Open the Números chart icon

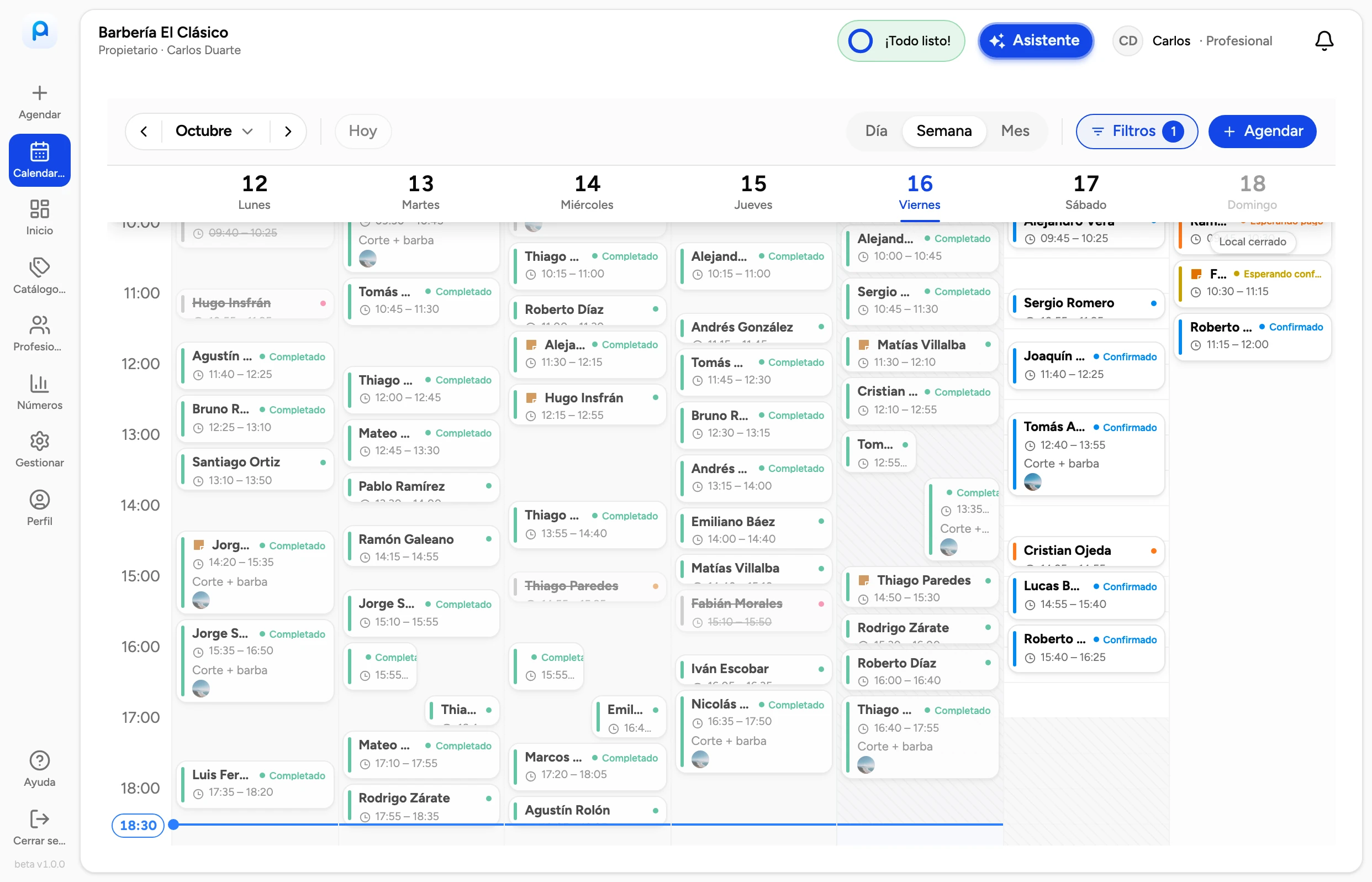(39, 384)
